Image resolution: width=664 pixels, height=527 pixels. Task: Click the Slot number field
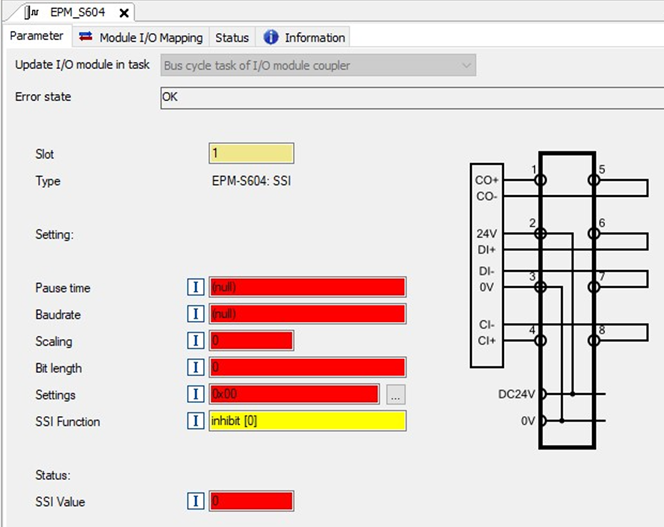click(x=251, y=154)
